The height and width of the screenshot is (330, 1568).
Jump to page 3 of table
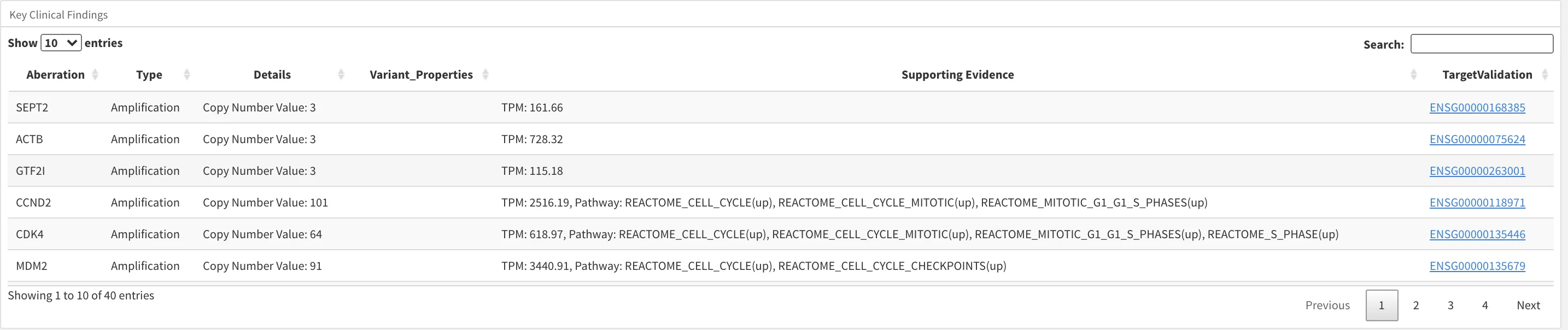1450,305
